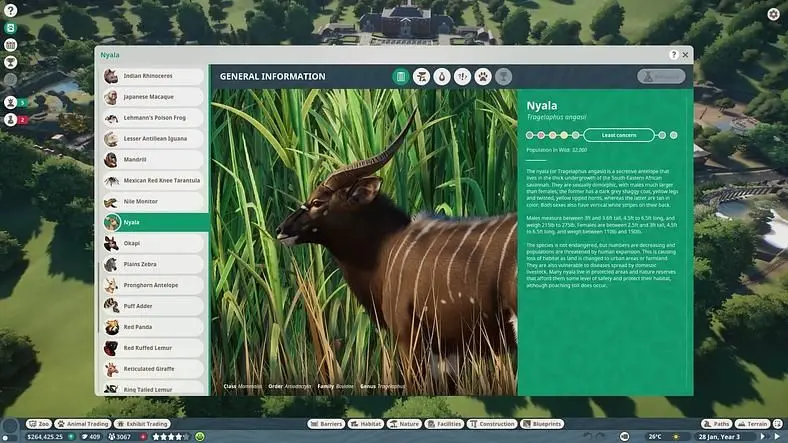
Task: Select Japanese Macaque in the animal list
Action: (153, 97)
